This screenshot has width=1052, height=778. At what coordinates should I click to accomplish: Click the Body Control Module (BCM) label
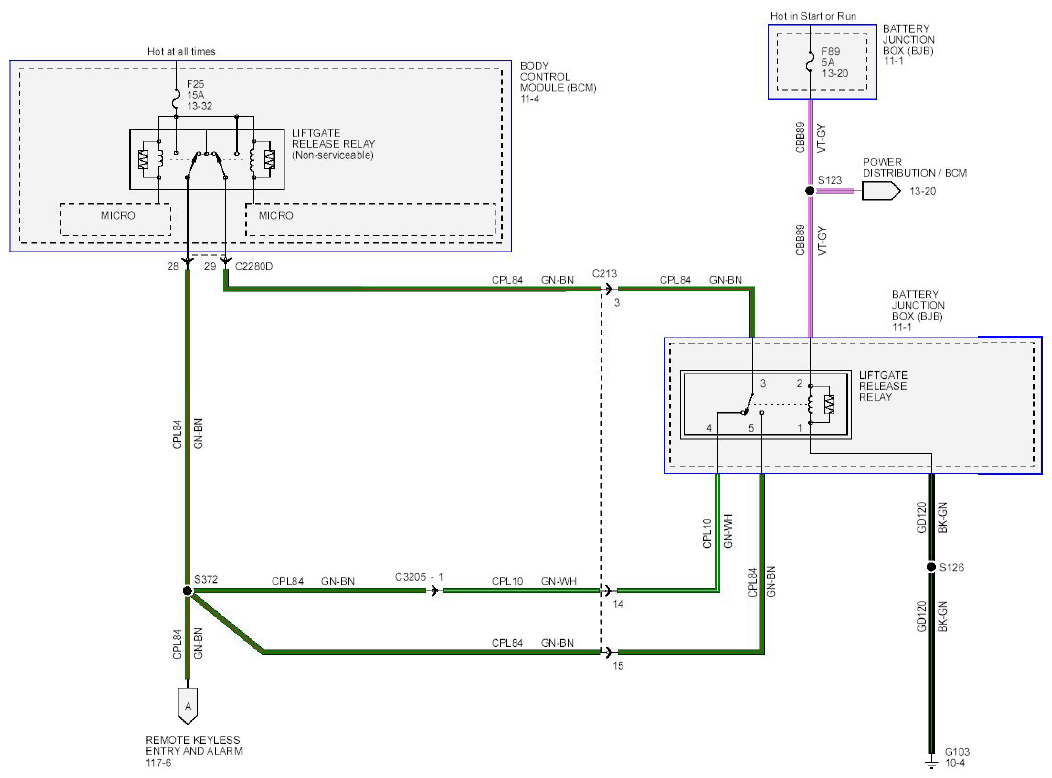coord(558,82)
